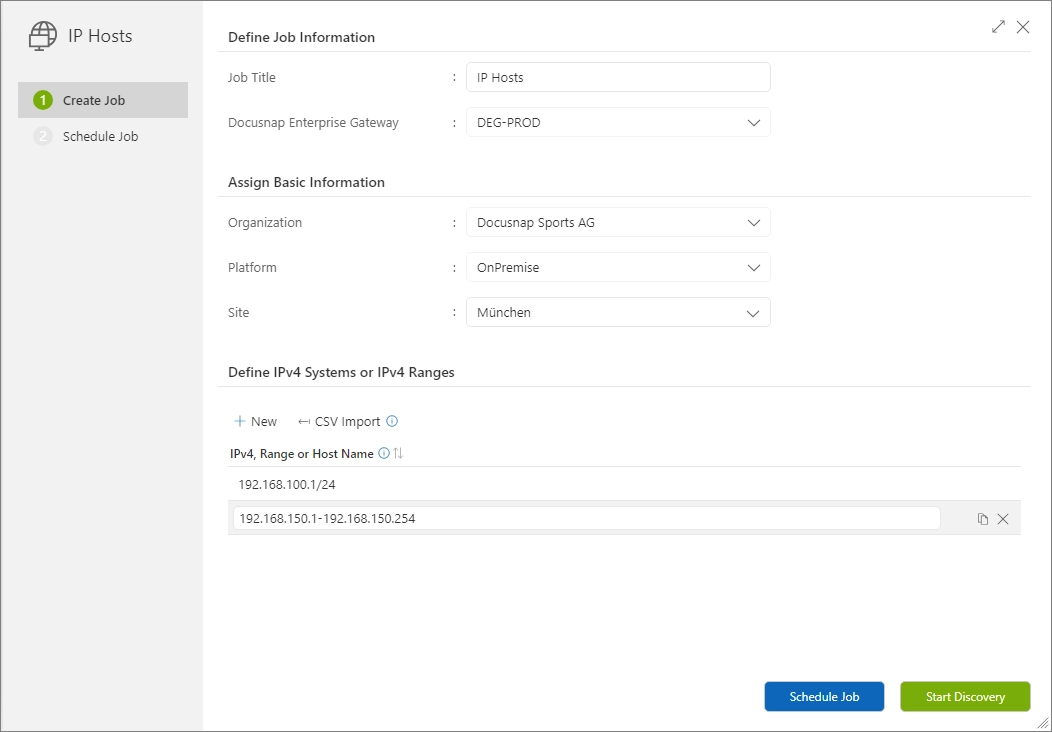Click the CSV Import arrow icon
This screenshot has width=1052, height=732.
[304, 421]
